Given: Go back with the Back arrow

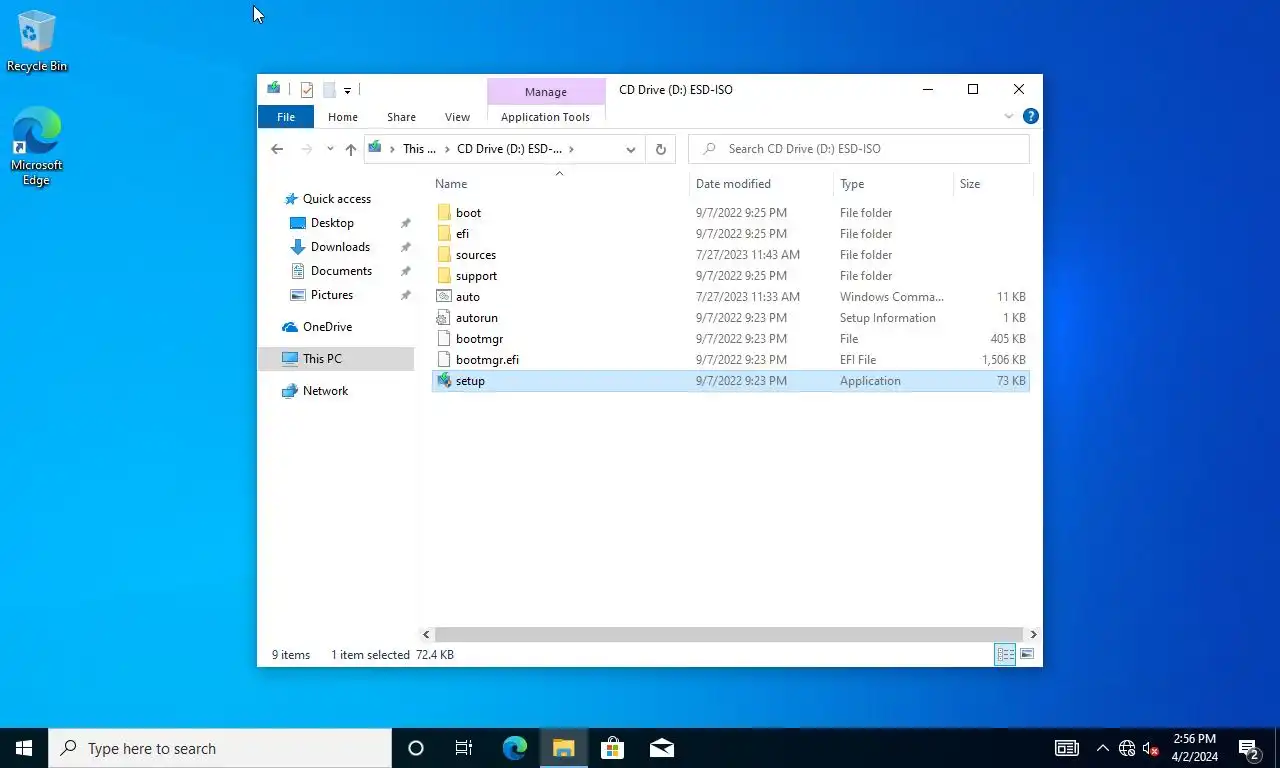Looking at the screenshot, I should click(x=277, y=149).
